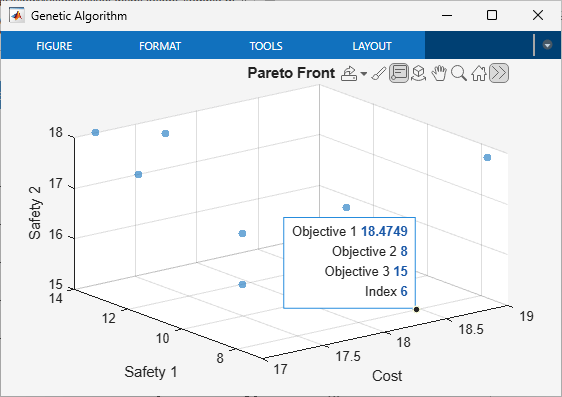This screenshot has width=562, height=397.
Task: Click the Pareto Front title
Action: tap(291, 73)
